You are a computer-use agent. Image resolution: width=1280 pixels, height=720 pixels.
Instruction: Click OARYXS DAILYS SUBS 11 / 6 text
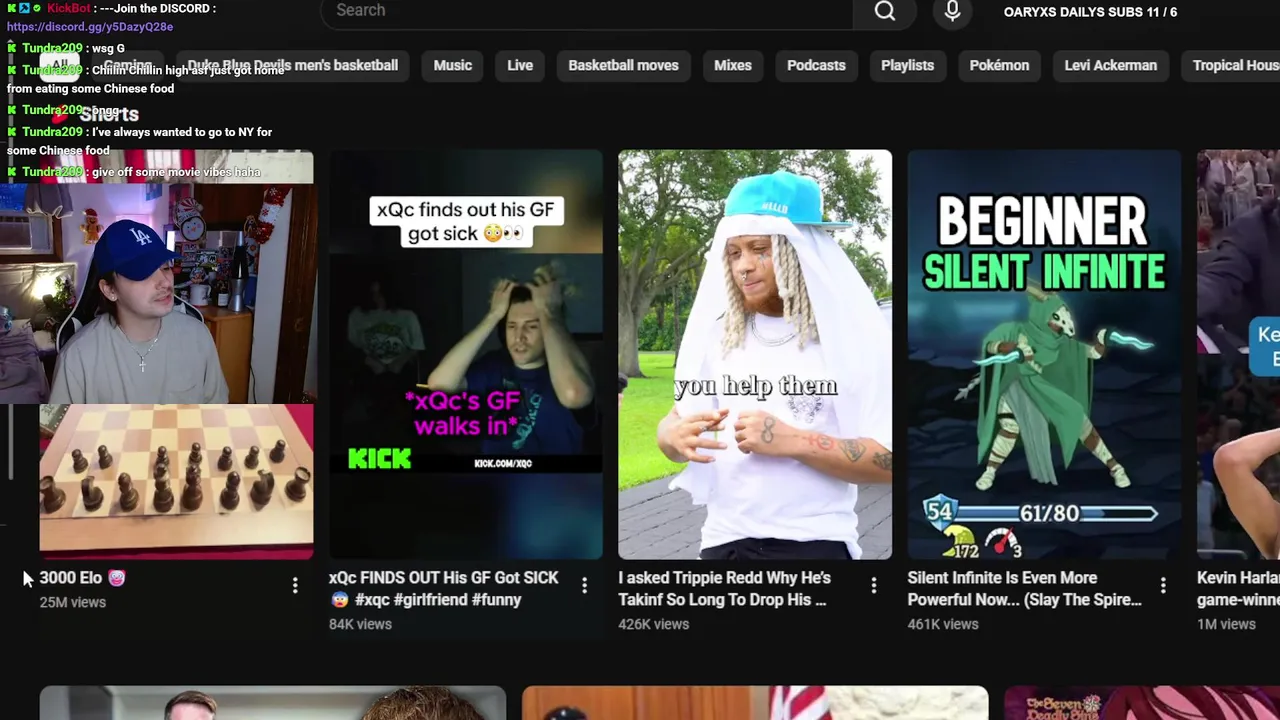click(1090, 12)
